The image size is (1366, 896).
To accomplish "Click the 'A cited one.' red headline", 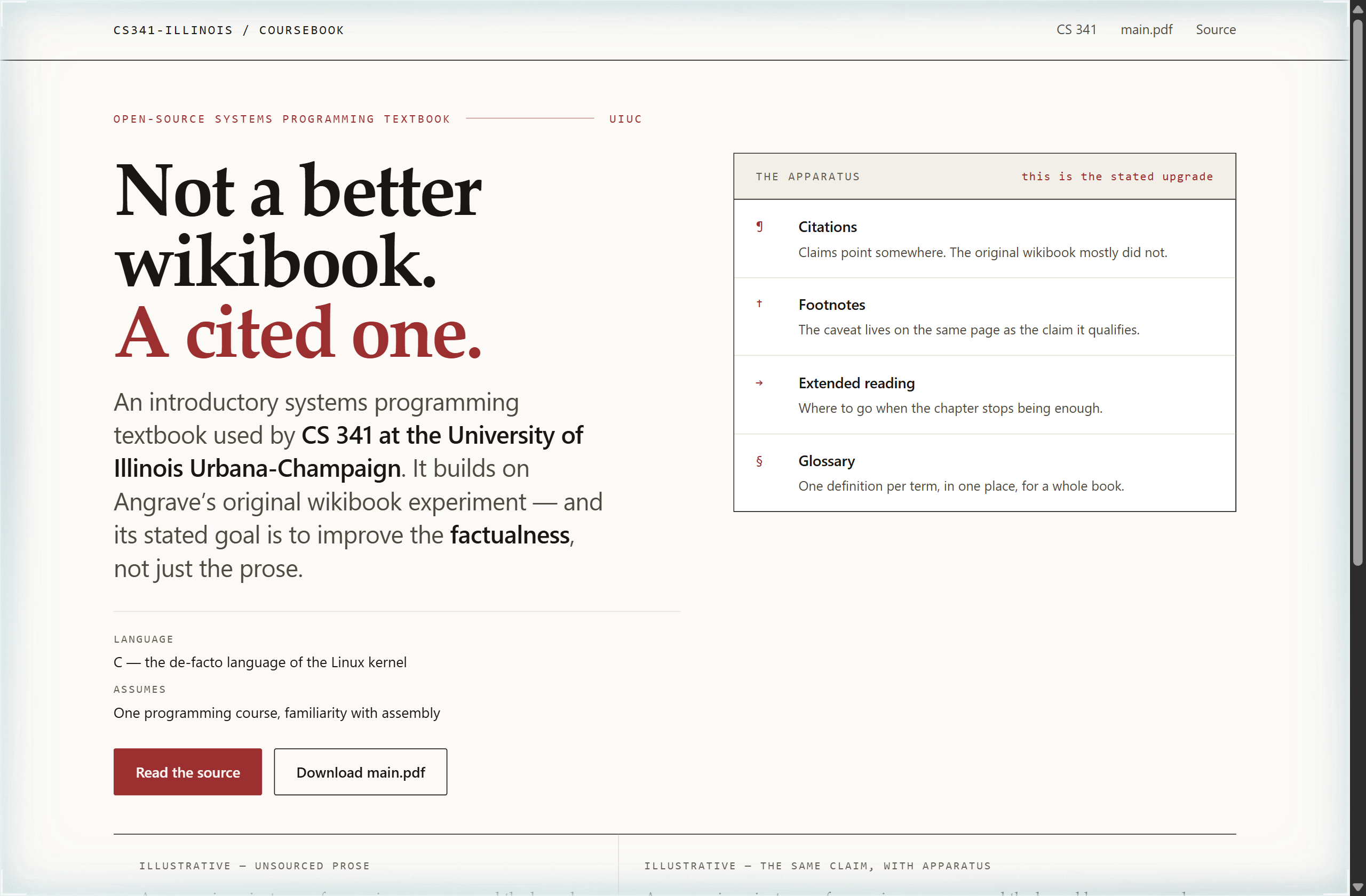I will point(297,332).
